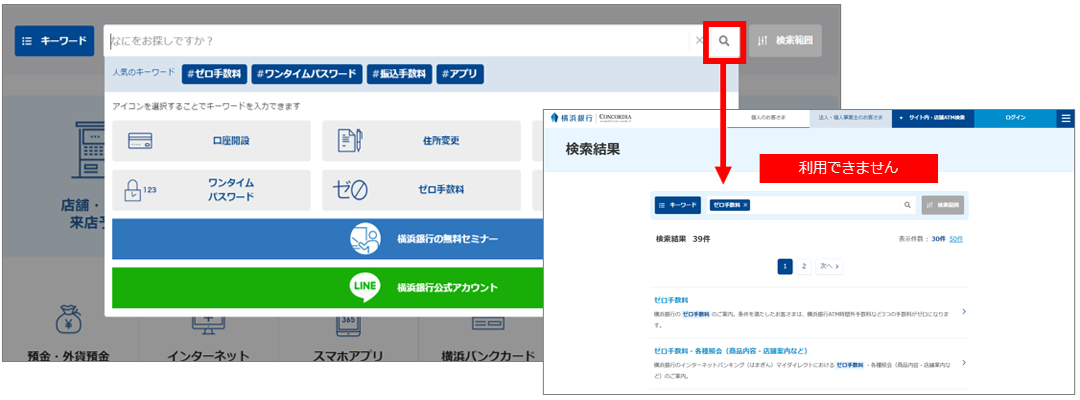Click the キーワード button beside the large search field
Viewport: 1080px width, 400px height.
54,41
